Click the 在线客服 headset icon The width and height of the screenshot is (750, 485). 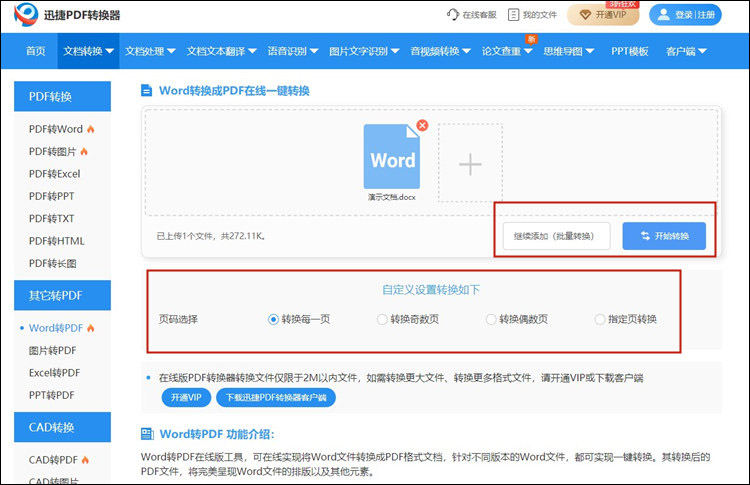pyautogui.click(x=452, y=14)
